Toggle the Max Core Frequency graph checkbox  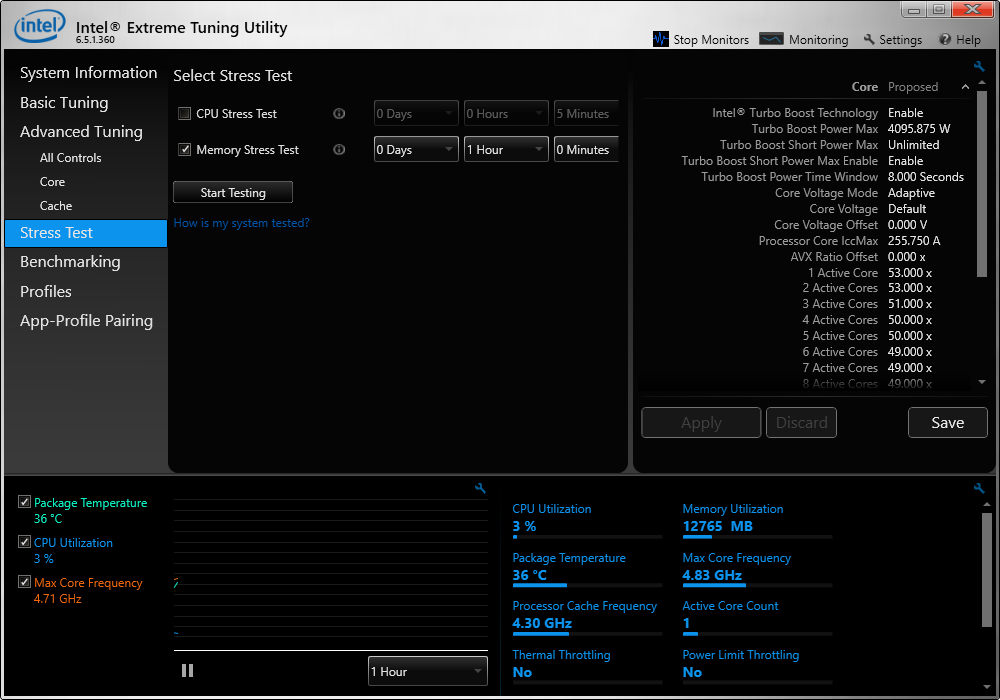click(x=24, y=581)
